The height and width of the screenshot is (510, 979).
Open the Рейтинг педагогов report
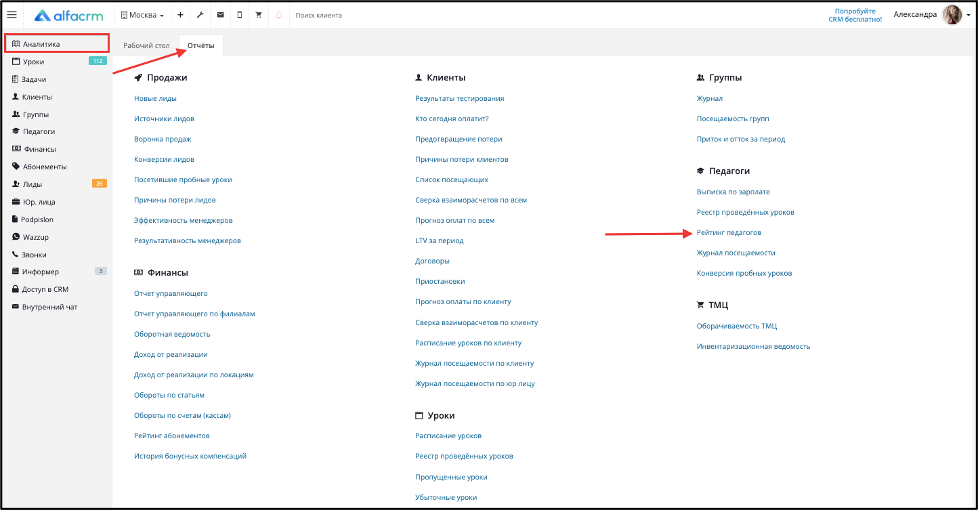click(x=729, y=233)
